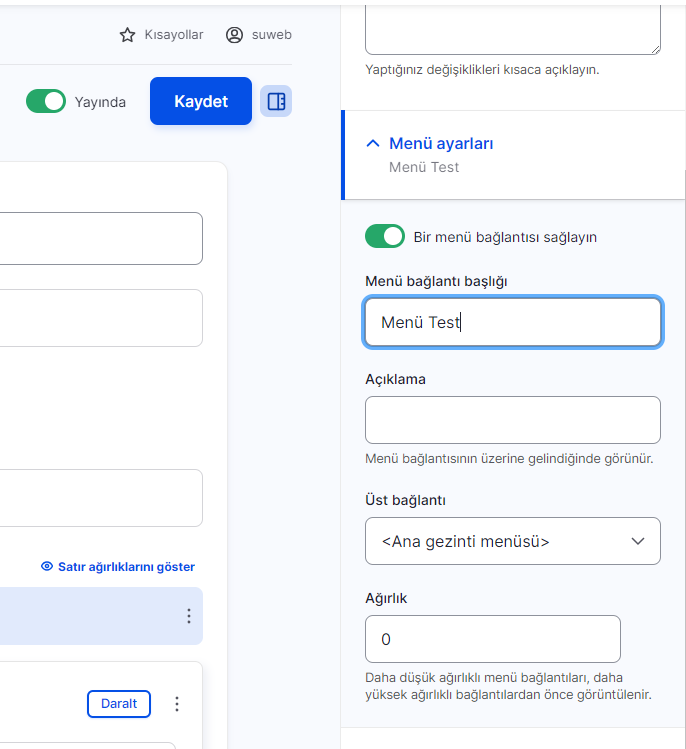Click the resize handle of the top textarea
This screenshot has height=749, width=686.
coord(655,49)
